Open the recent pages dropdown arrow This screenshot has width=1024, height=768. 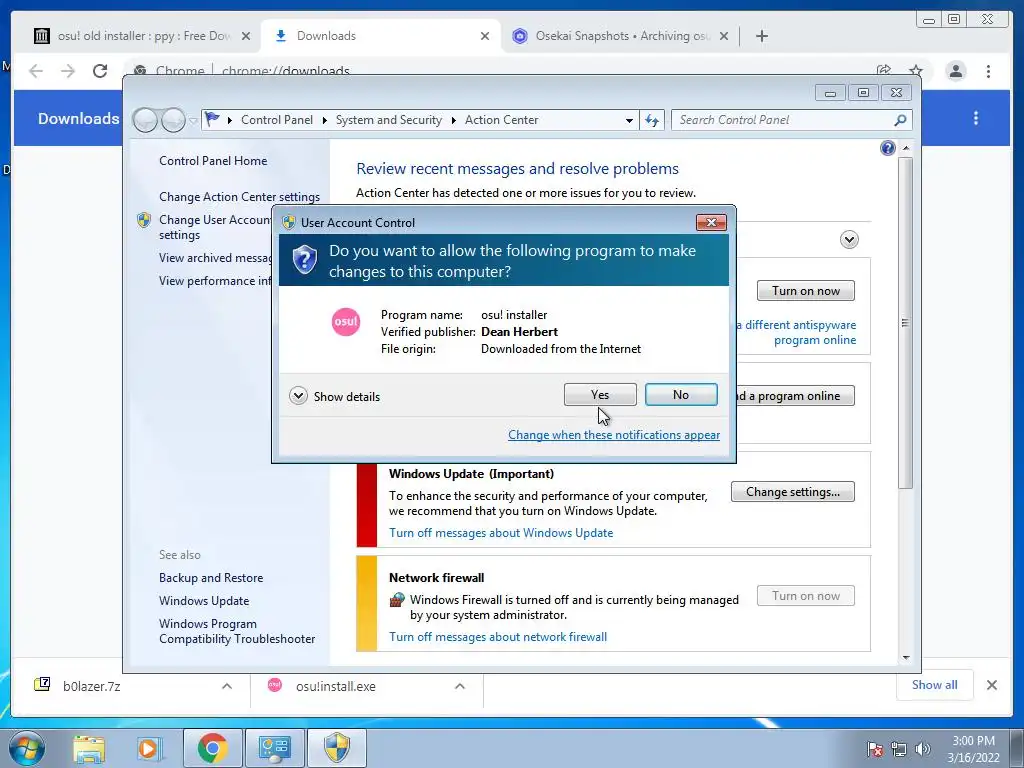193,120
